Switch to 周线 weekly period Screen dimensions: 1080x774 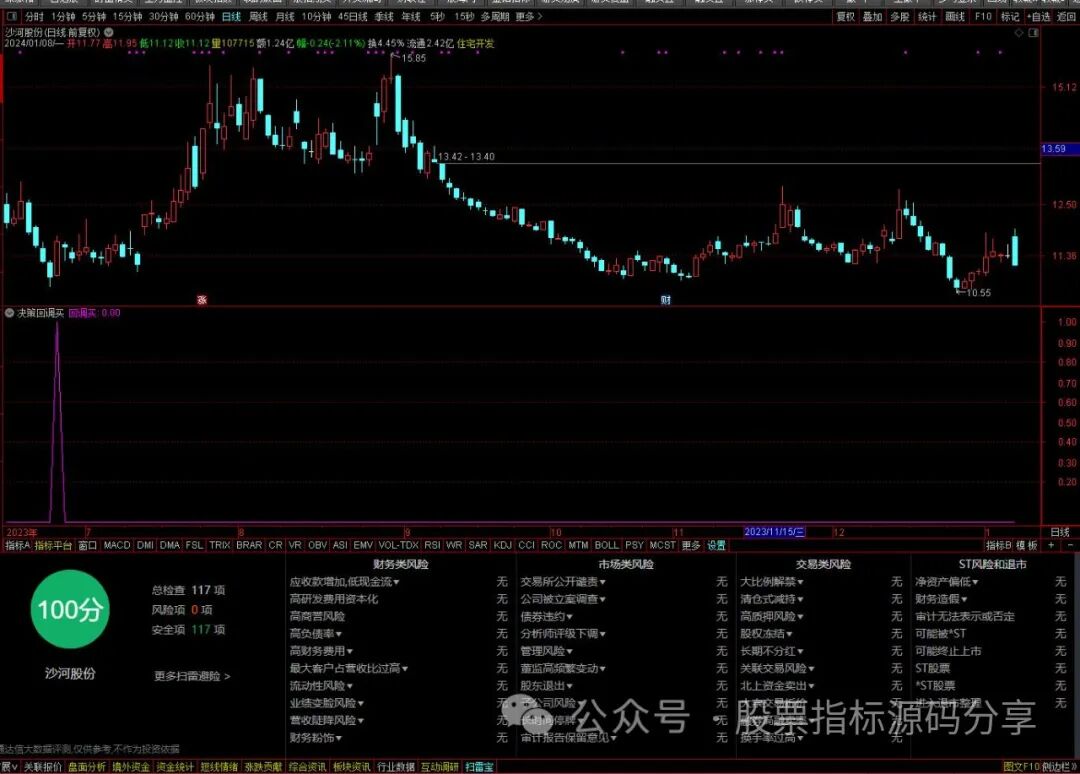coord(258,17)
